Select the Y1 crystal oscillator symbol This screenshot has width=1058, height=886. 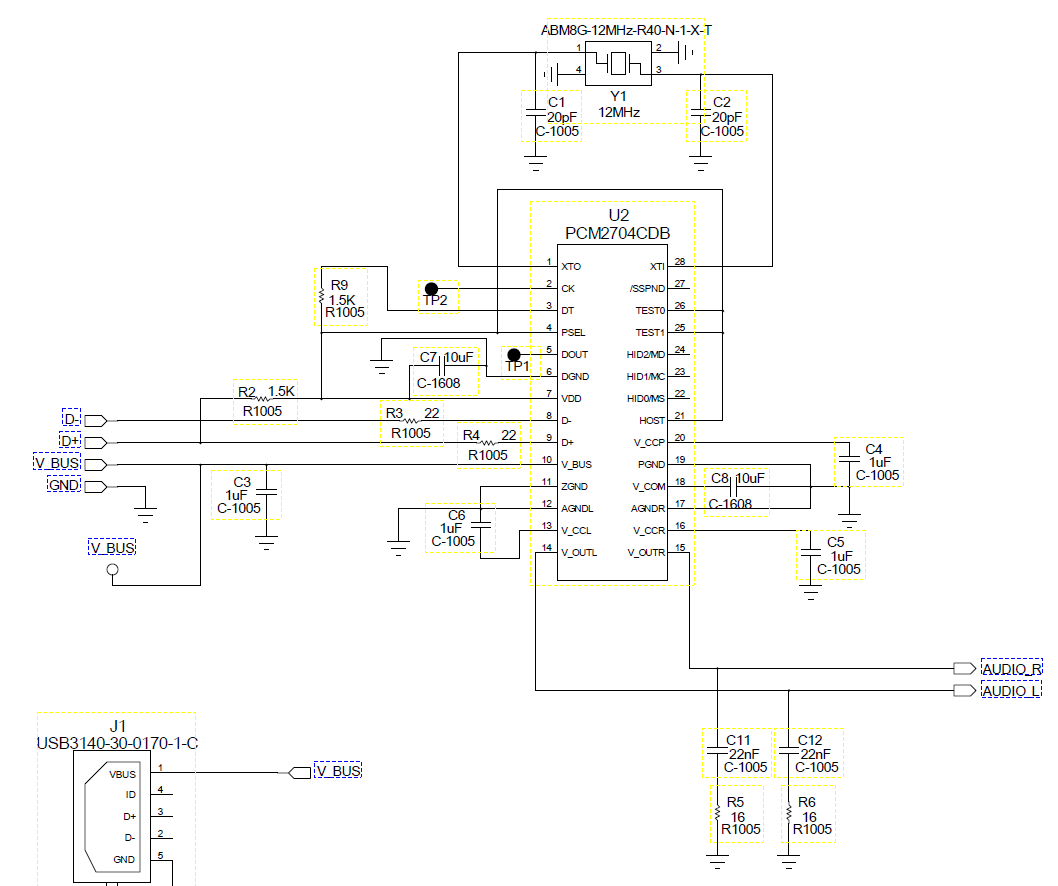618,63
